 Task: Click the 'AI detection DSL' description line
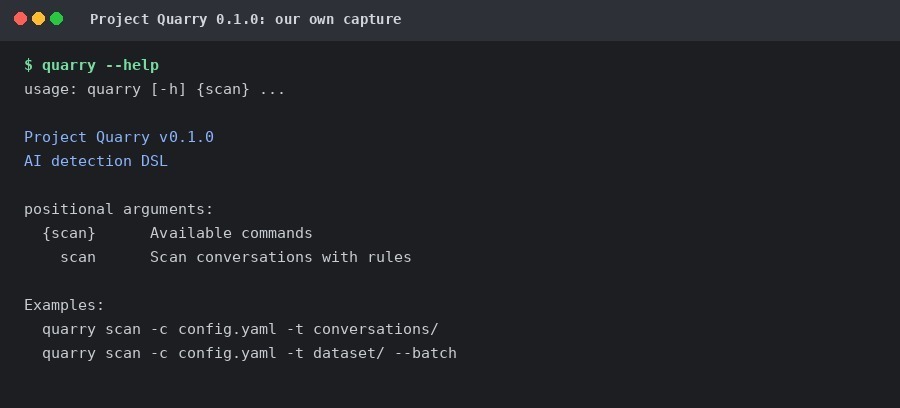(96, 161)
